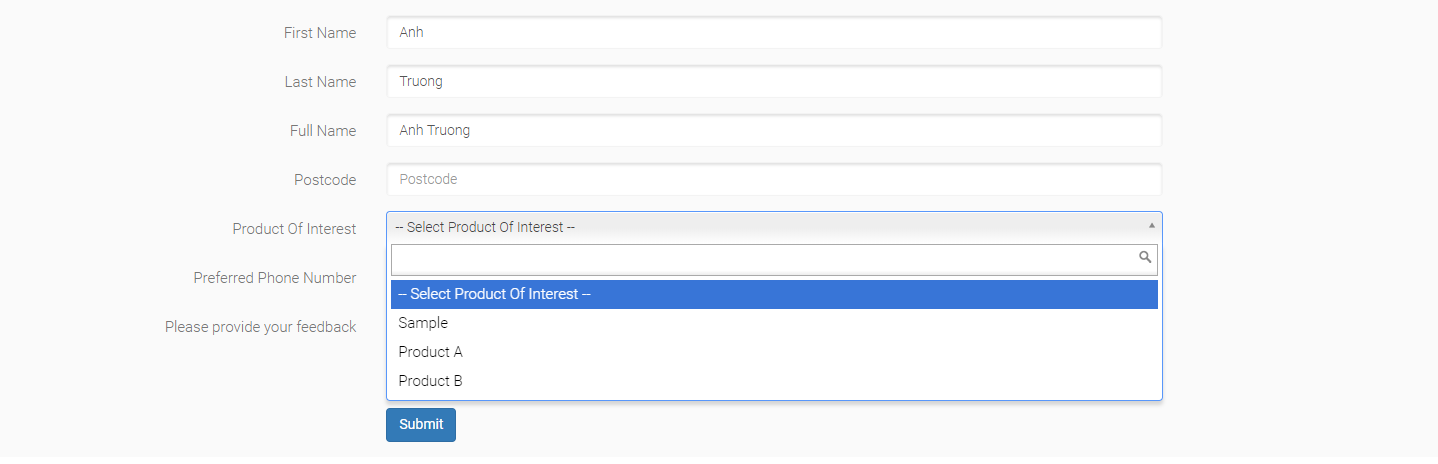Choose the Sample option
Viewport: 1438px width, 464px height.
click(x=423, y=323)
